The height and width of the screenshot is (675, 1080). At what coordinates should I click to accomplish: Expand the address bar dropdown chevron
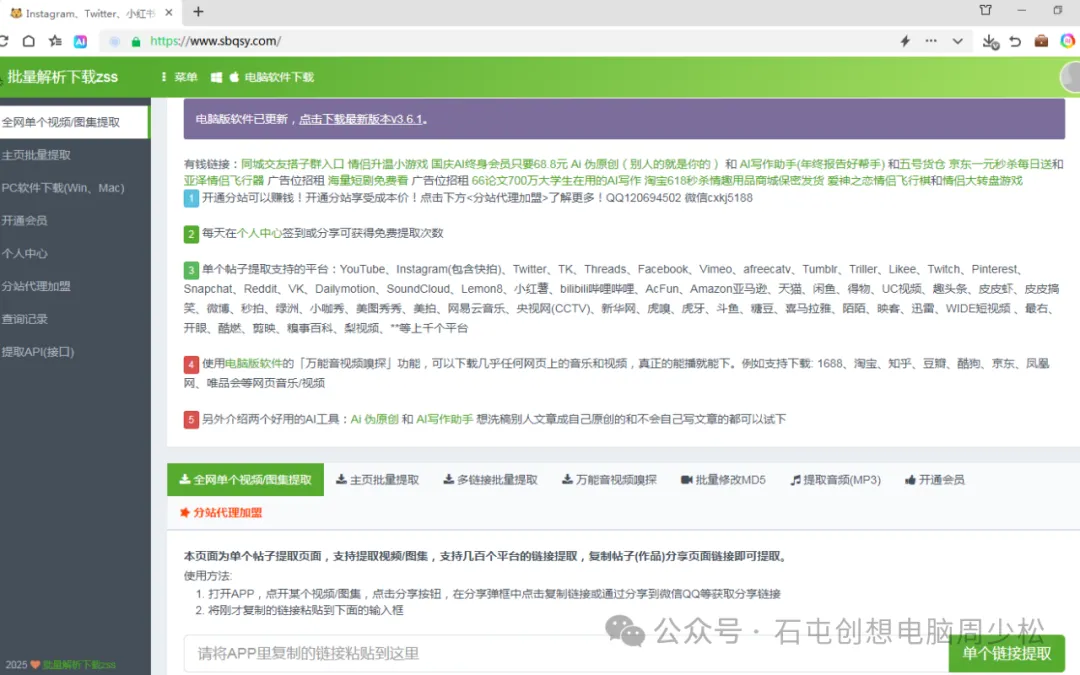957,41
